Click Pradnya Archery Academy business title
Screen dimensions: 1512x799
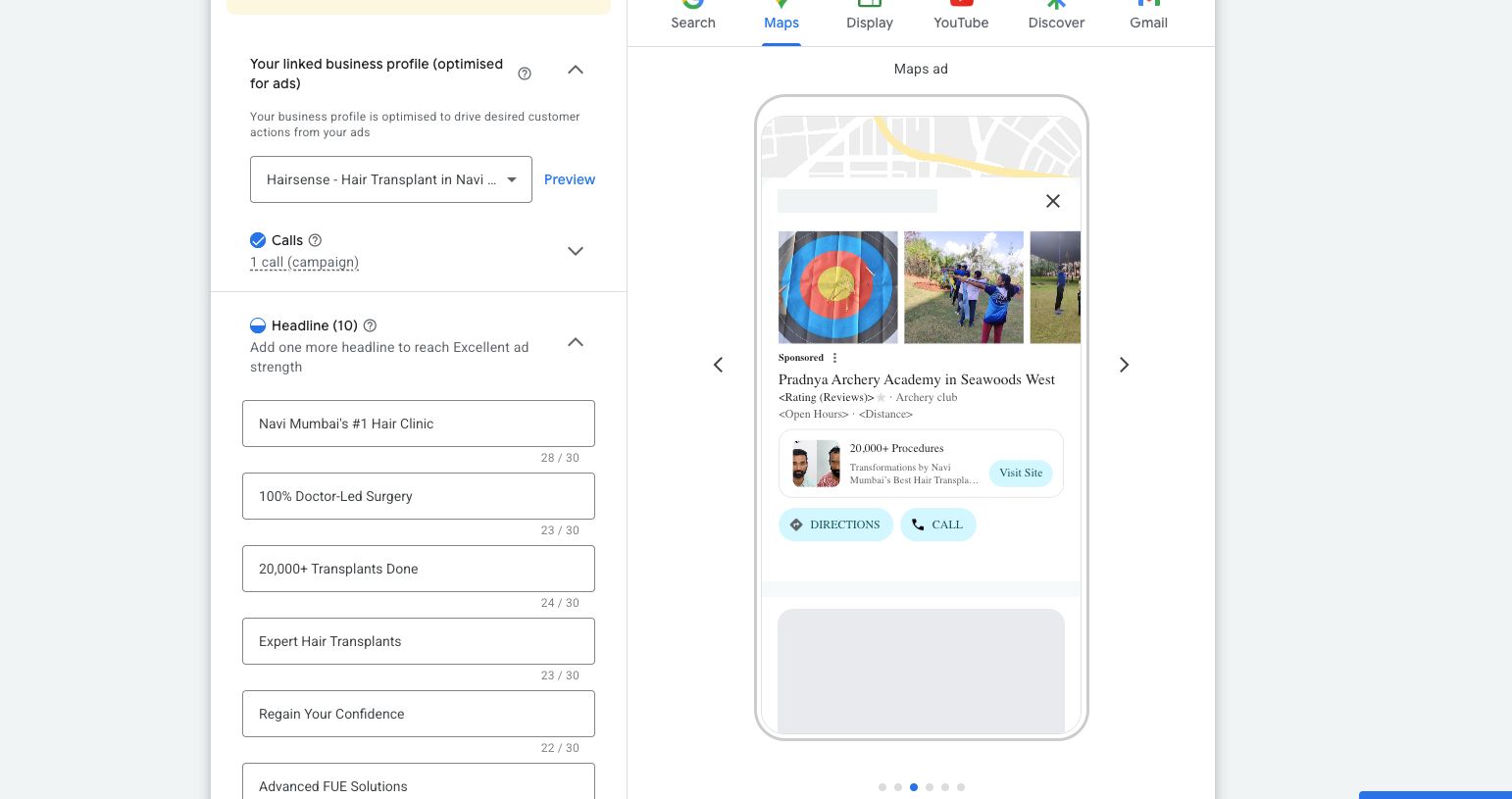[x=917, y=379]
